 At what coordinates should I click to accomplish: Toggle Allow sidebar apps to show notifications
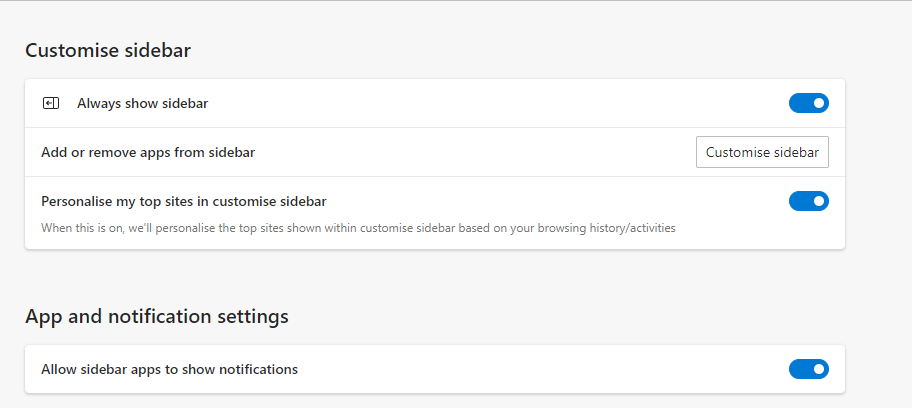pos(808,369)
